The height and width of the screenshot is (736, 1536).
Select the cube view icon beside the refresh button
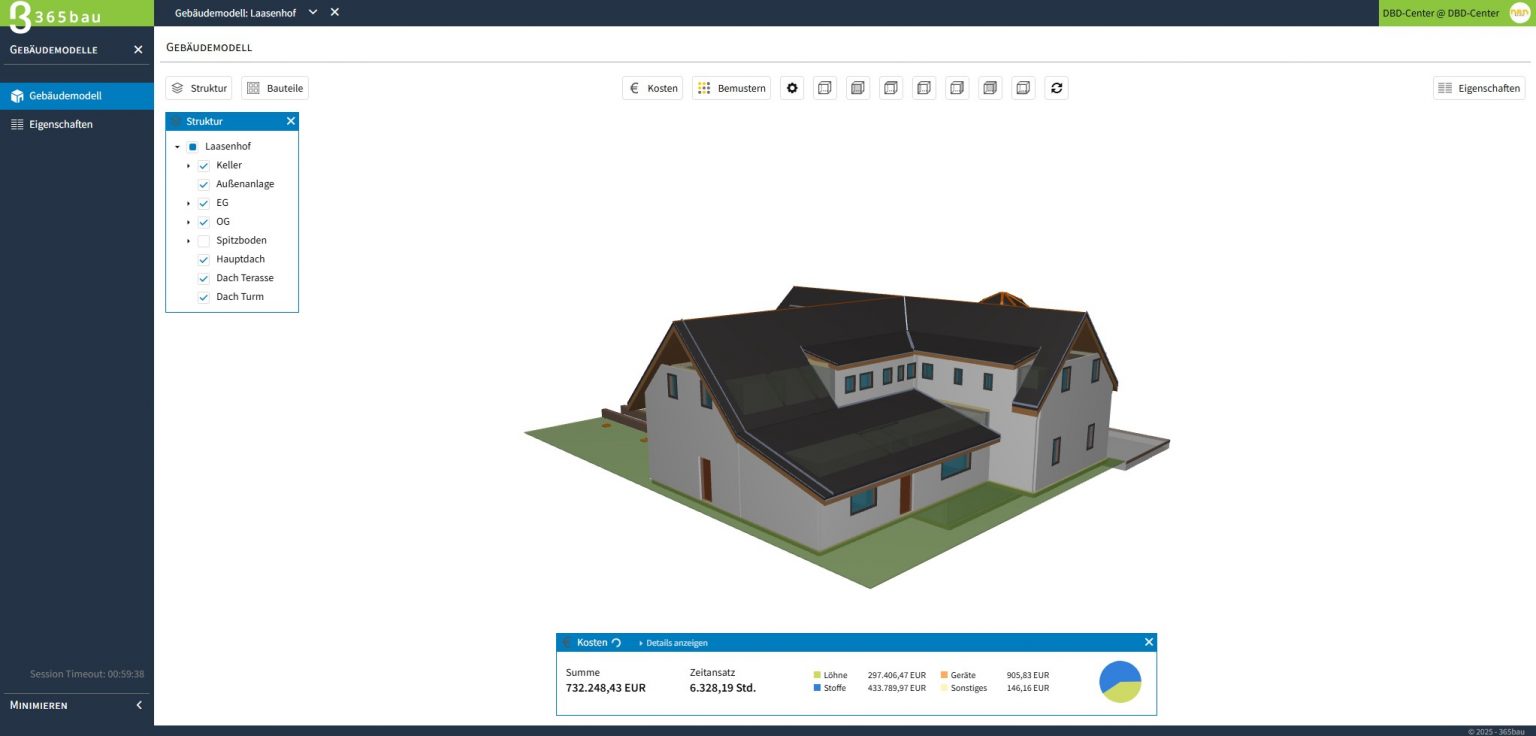(x=1023, y=88)
